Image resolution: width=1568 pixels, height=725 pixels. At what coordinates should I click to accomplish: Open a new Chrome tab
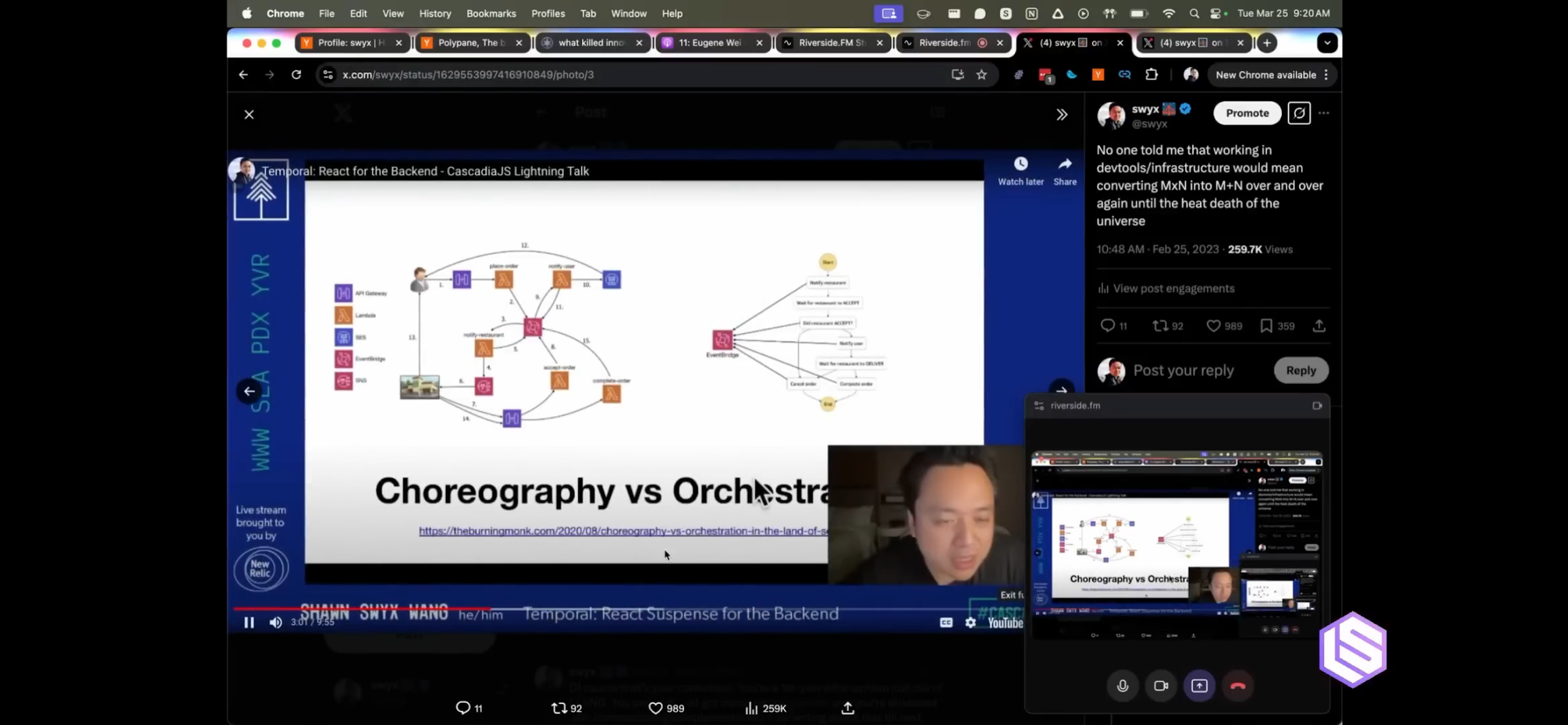click(x=1267, y=42)
